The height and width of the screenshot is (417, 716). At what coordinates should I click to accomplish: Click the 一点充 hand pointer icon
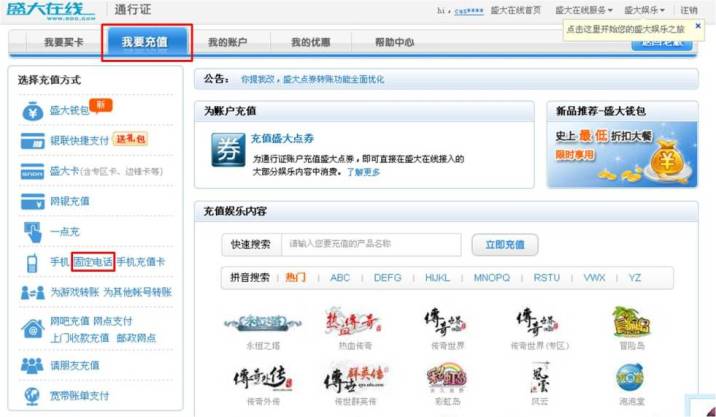tap(32, 232)
